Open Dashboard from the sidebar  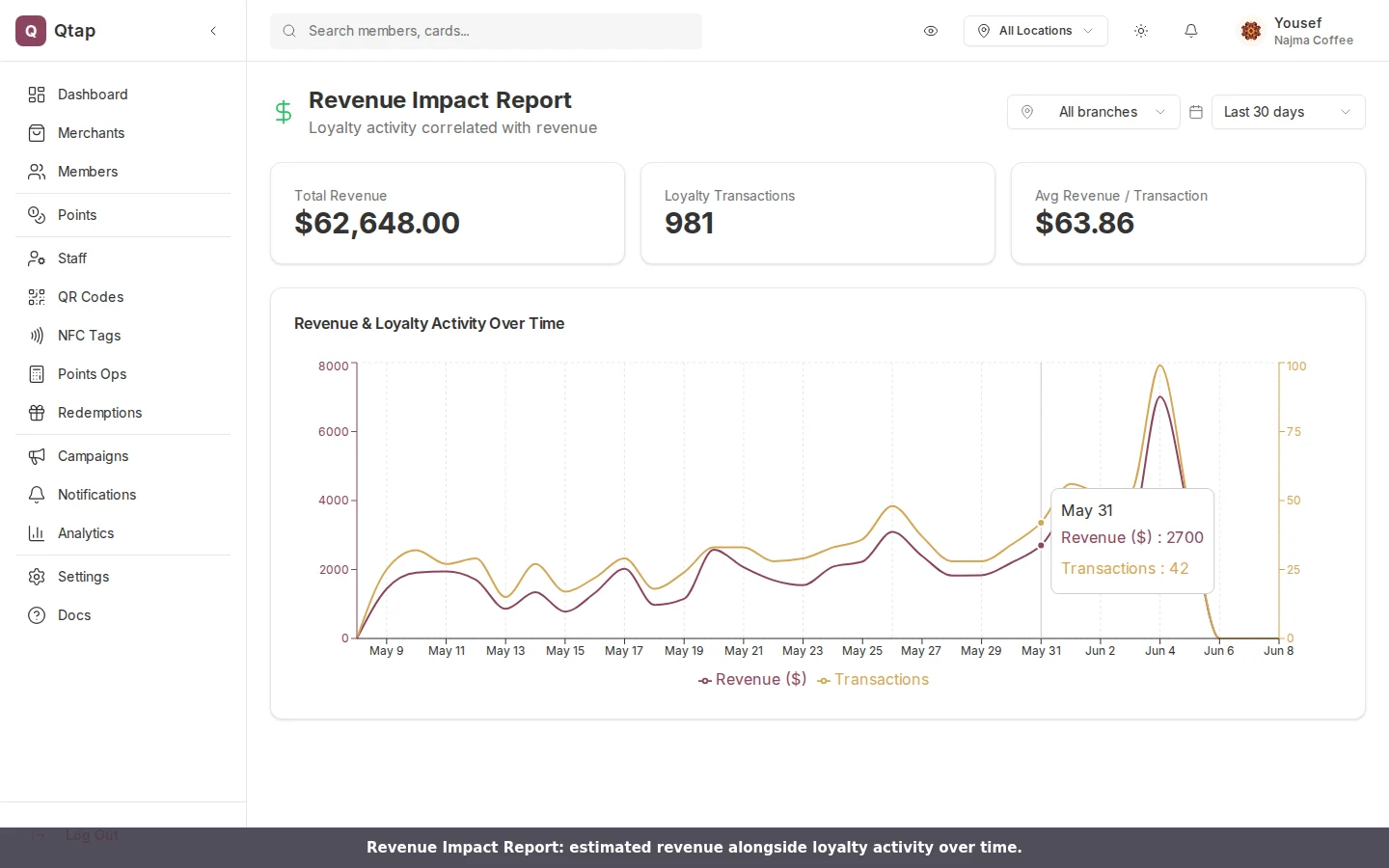point(123,95)
